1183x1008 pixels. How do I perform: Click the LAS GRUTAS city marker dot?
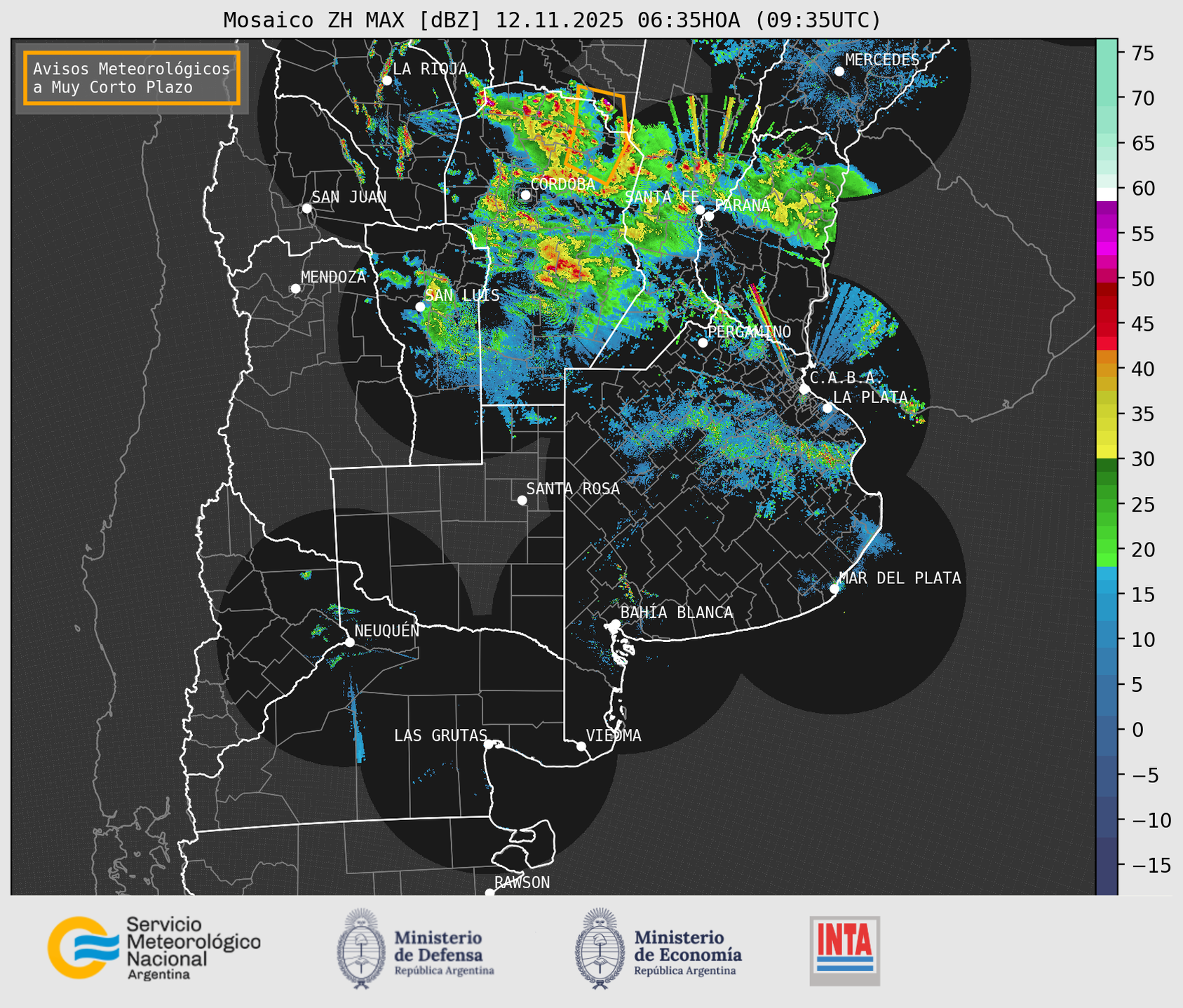[489, 744]
